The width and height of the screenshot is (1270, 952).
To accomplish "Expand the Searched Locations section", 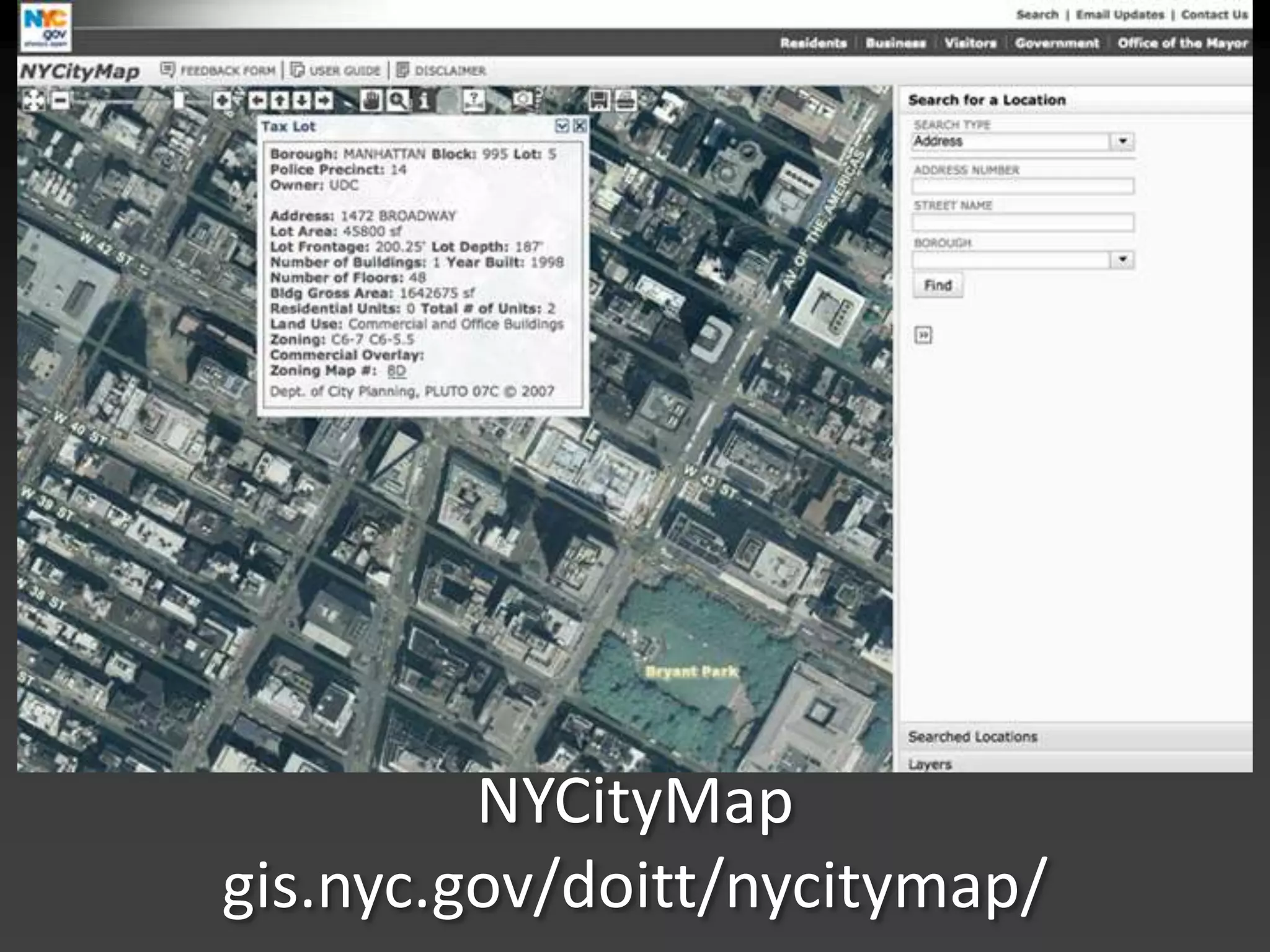I will click(1075, 736).
